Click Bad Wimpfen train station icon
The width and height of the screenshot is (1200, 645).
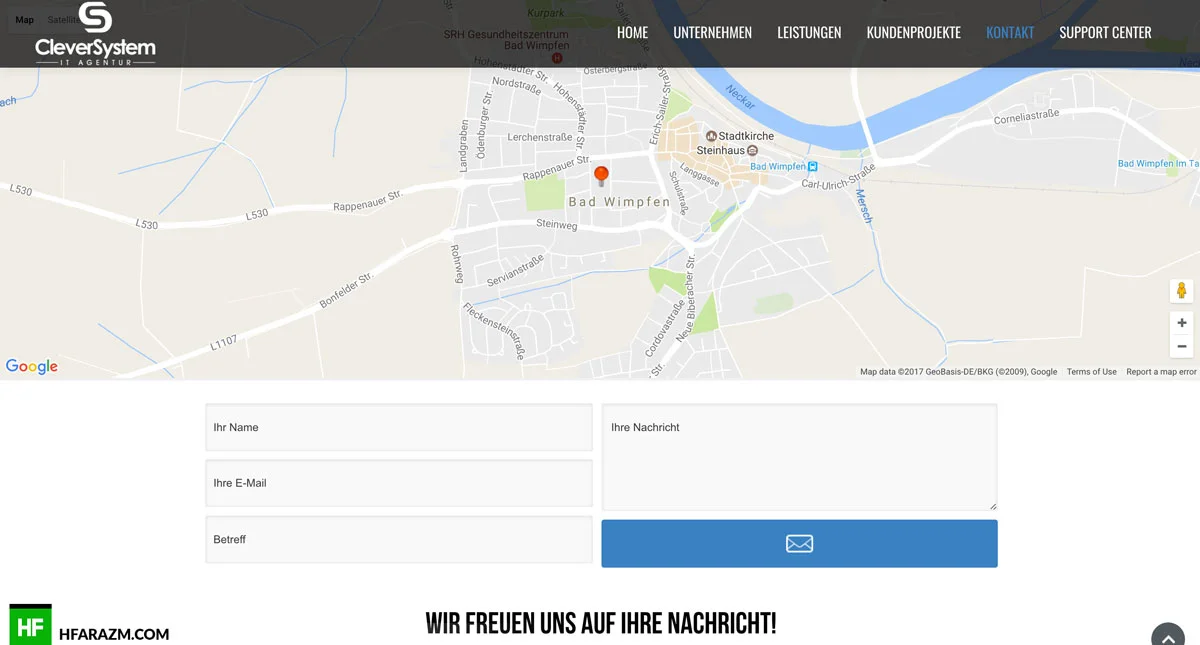pos(813,167)
